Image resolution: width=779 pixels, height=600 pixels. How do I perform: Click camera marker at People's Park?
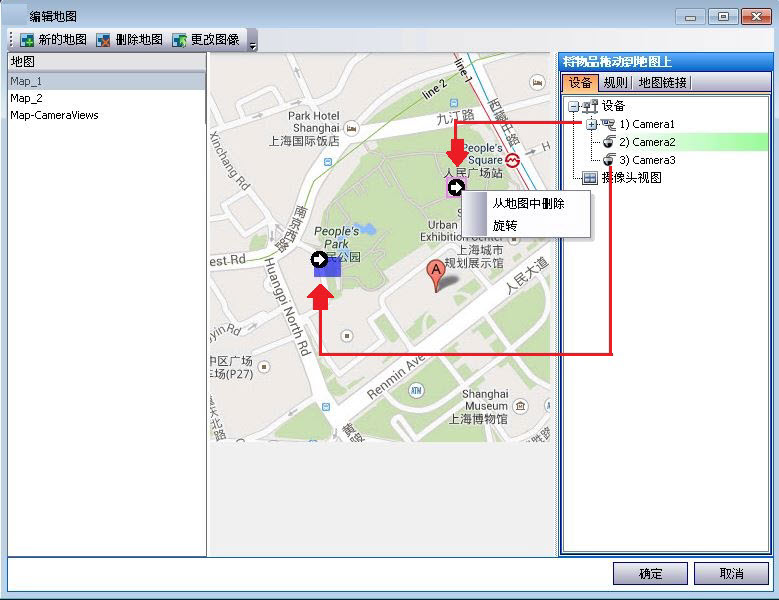[x=319, y=259]
